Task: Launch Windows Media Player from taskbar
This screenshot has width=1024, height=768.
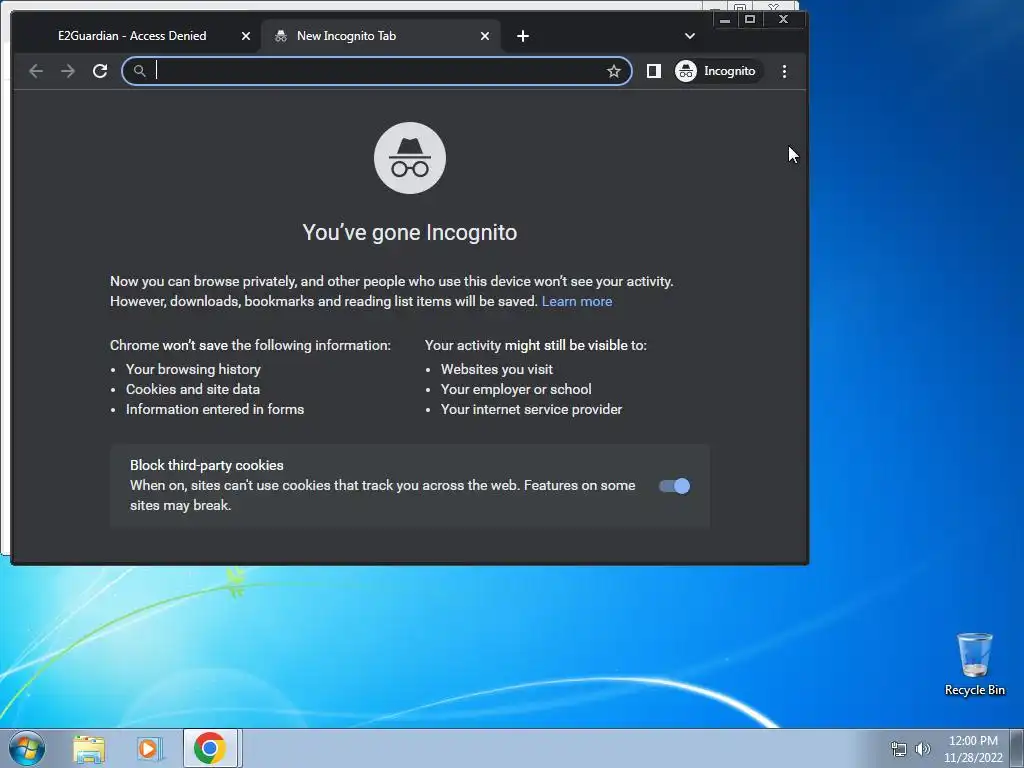Action: coord(150,748)
